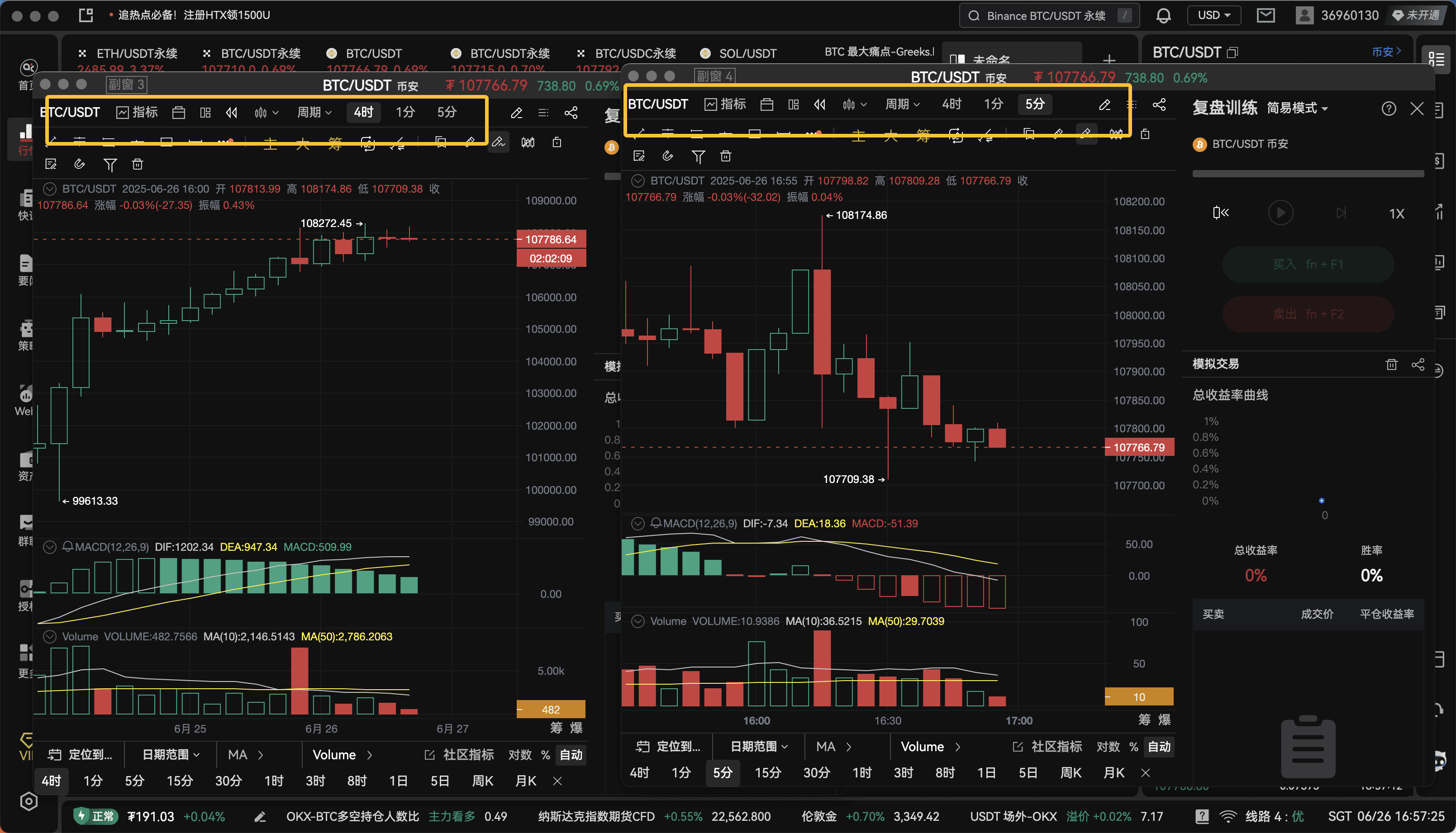Open note-edit icon in 4时 chart window
The width and height of the screenshot is (1456, 833).
(x=51, y=165)
